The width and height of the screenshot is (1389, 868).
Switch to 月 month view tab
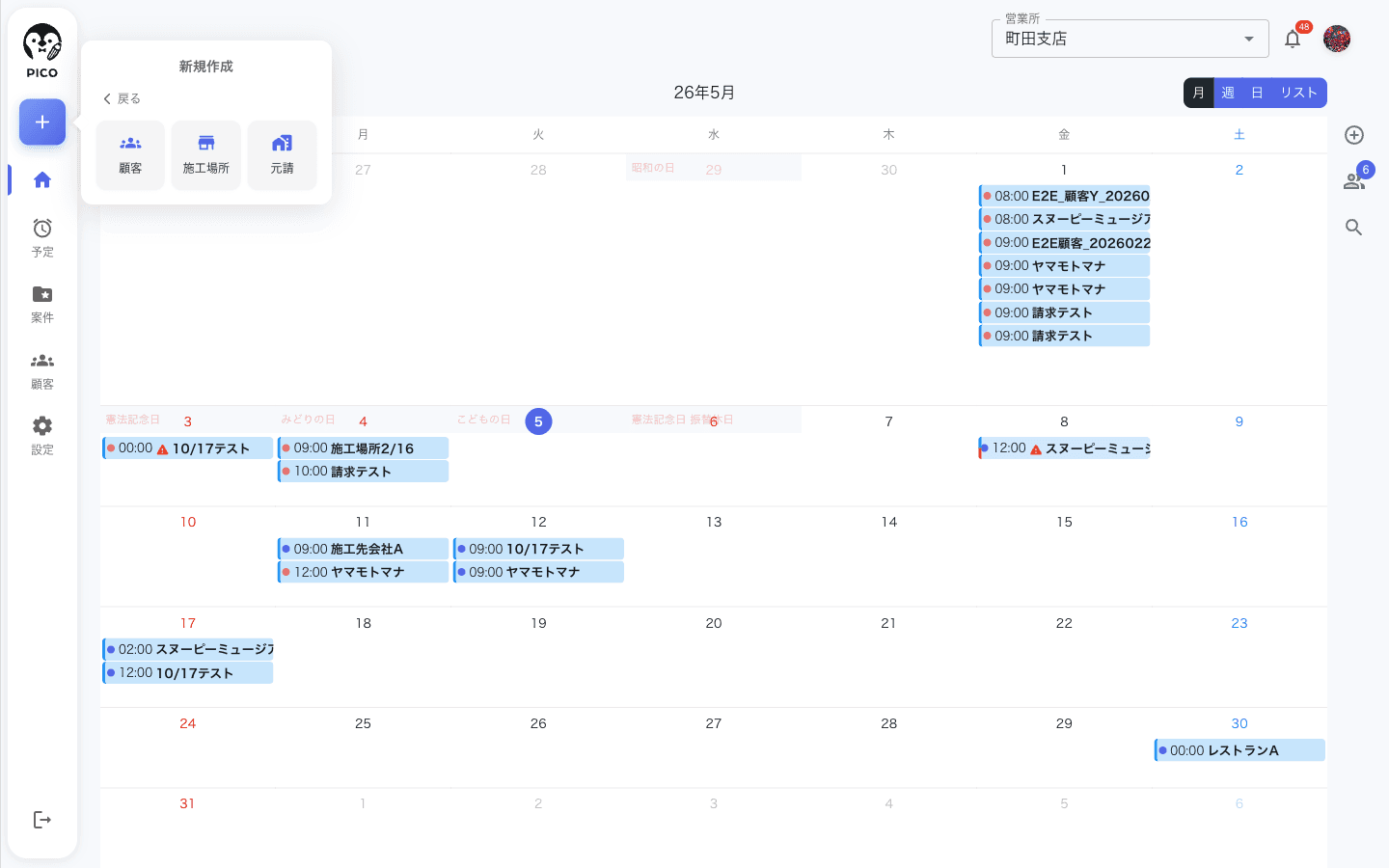tap(1198, 93)
